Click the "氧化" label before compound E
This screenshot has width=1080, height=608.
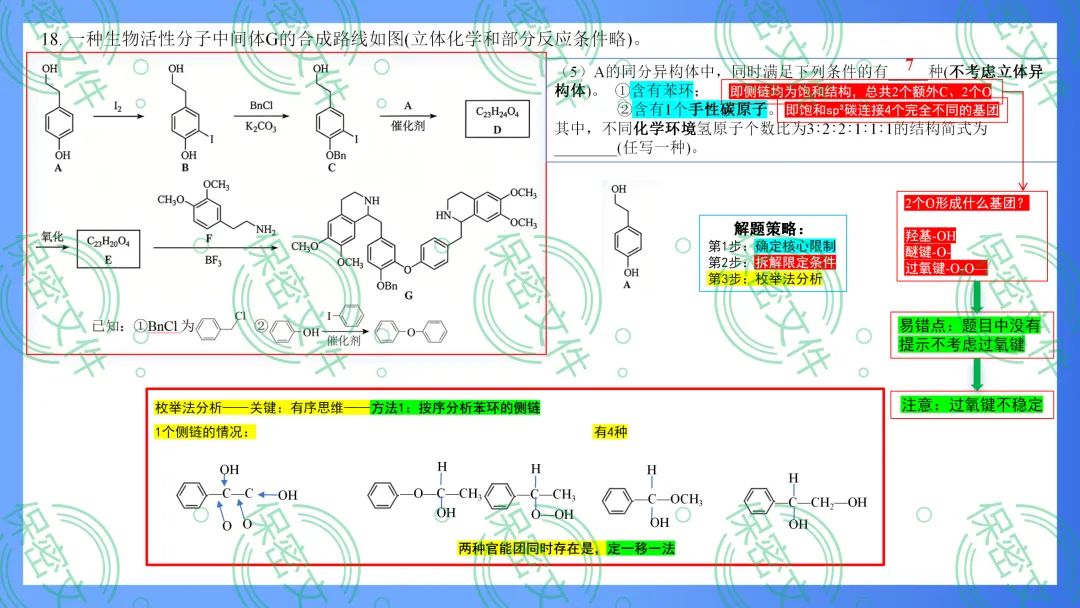point(52,237)
